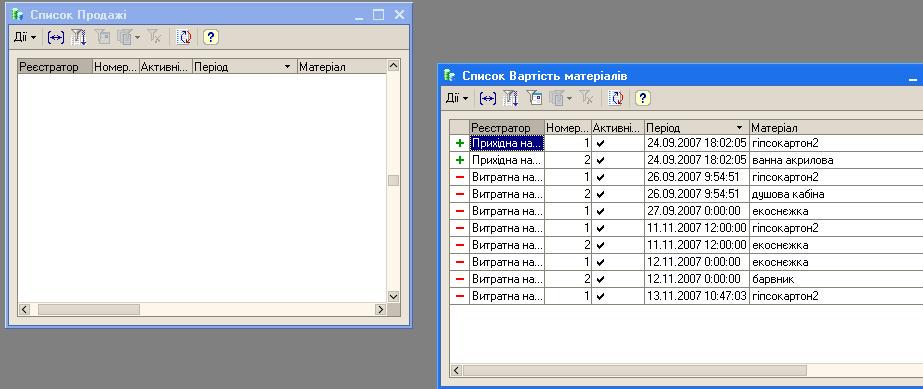Viewport: 923px width, 389px height.
Task: Click the green plus icon of гіпсокартон2 24.09.2007 row
Action: pyautogui.click(x=460, y=143)
